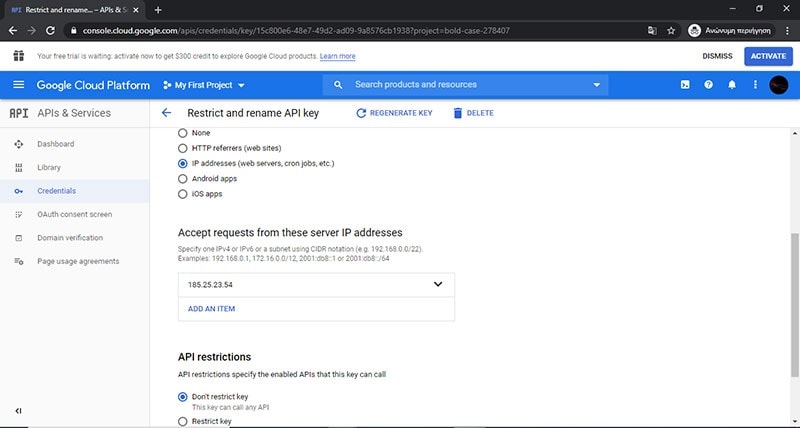Viewport: 800px width, 428px height.
Task: Open the help question mark icon
Action: 709,85
